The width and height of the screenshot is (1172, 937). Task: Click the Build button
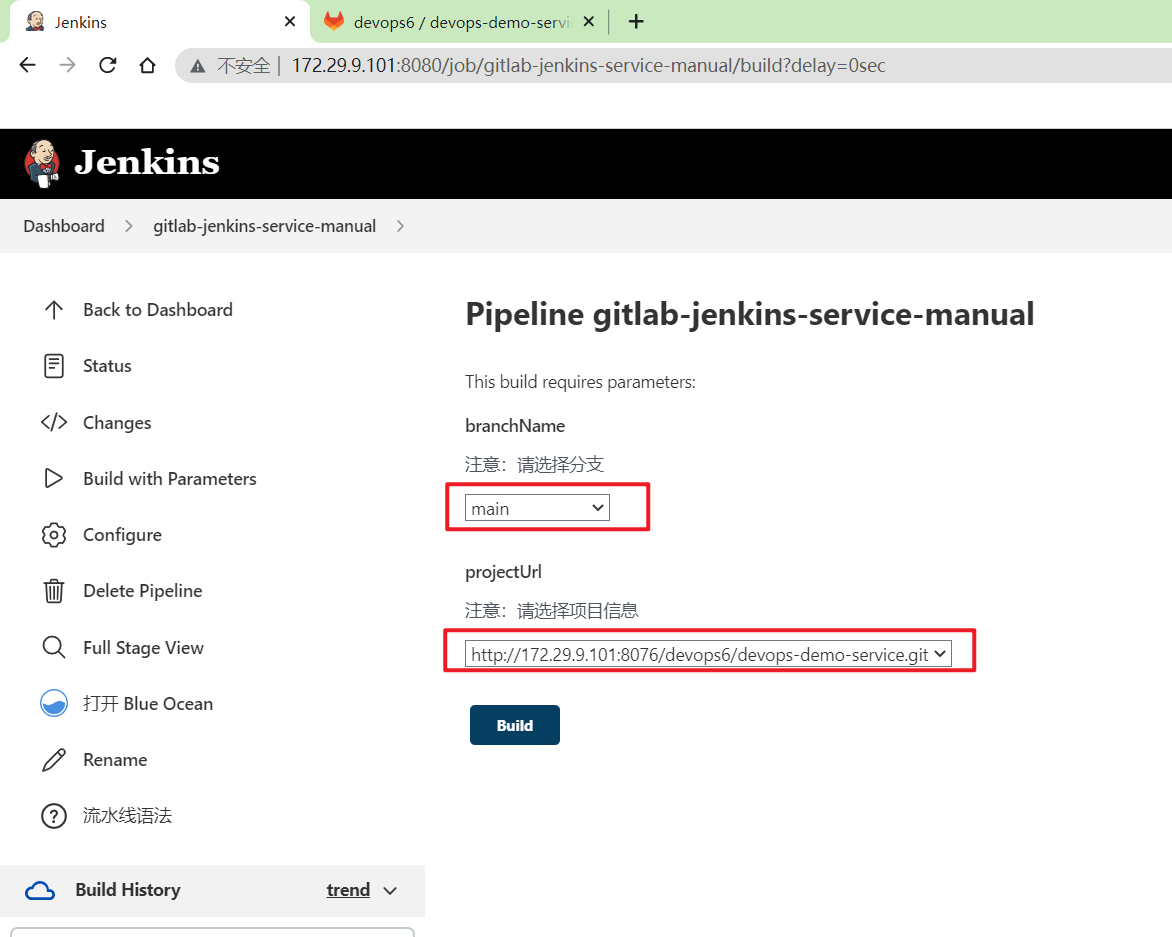point(515,725)
